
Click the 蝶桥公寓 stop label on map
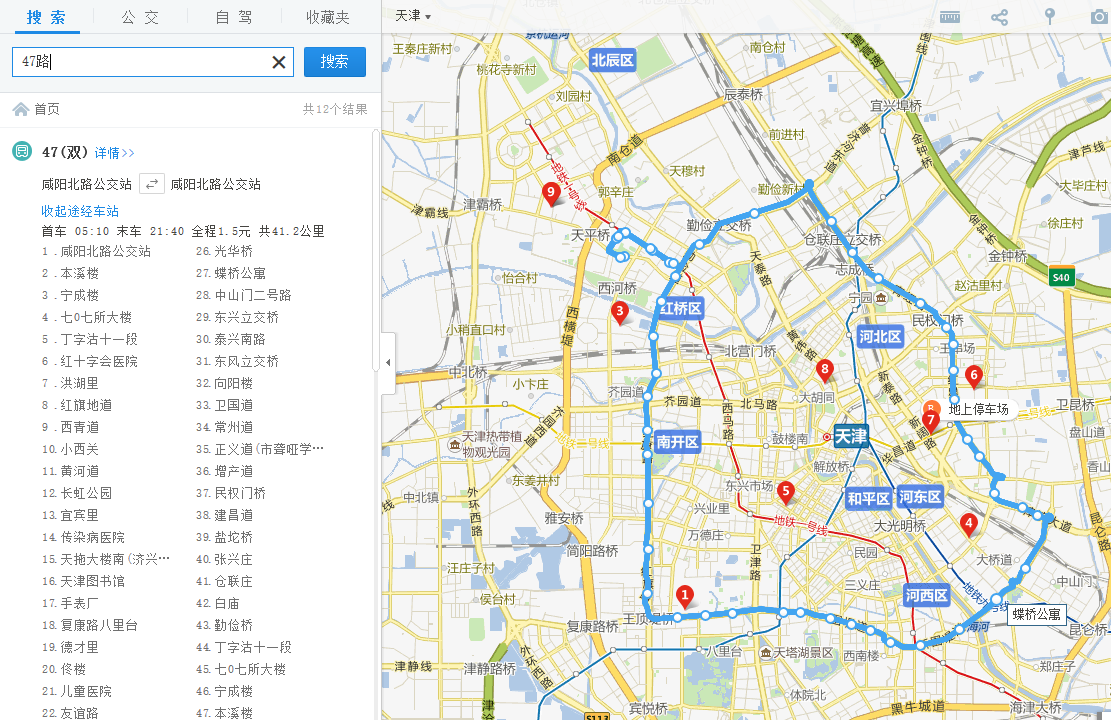[1037, 614]
